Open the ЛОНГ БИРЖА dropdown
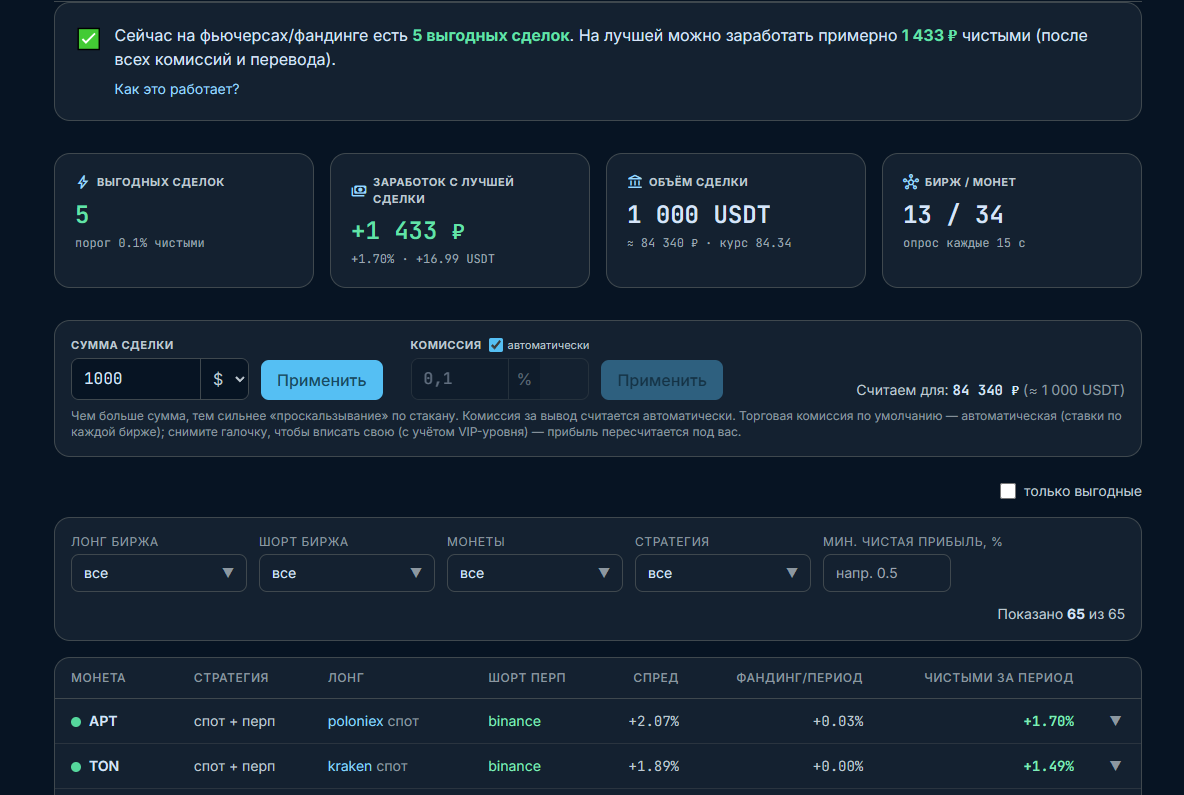The height and width of the screenshot is (795, 1184). [159, 573]
